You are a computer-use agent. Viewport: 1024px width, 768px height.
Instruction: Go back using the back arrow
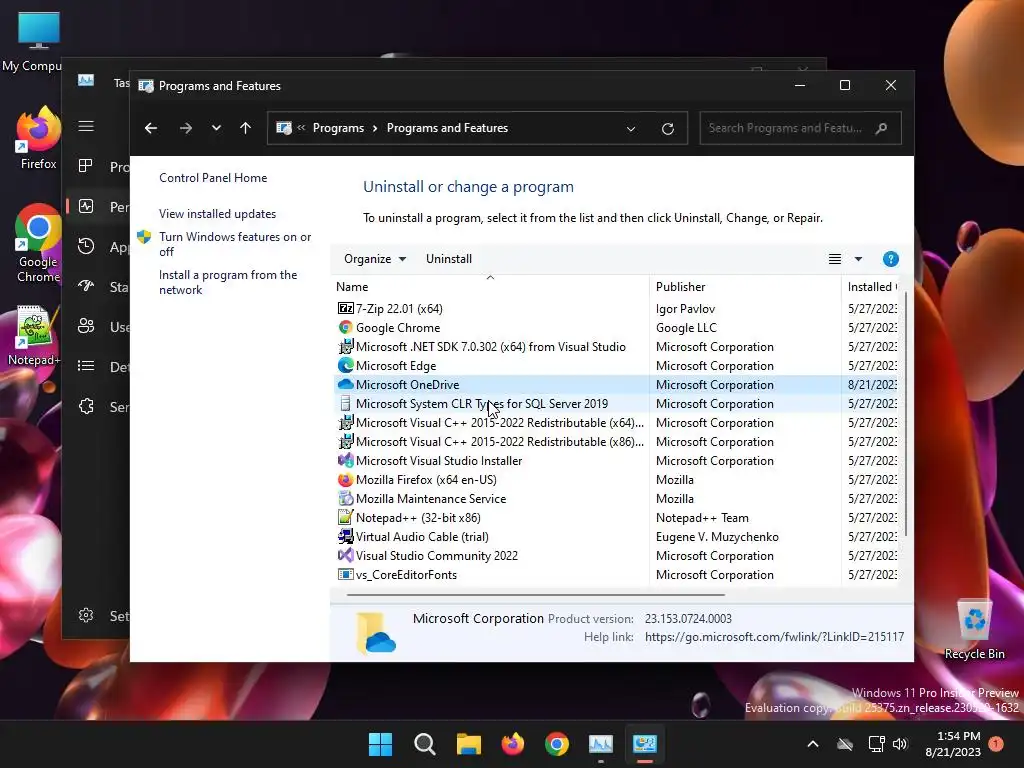(x=151, y=128)
